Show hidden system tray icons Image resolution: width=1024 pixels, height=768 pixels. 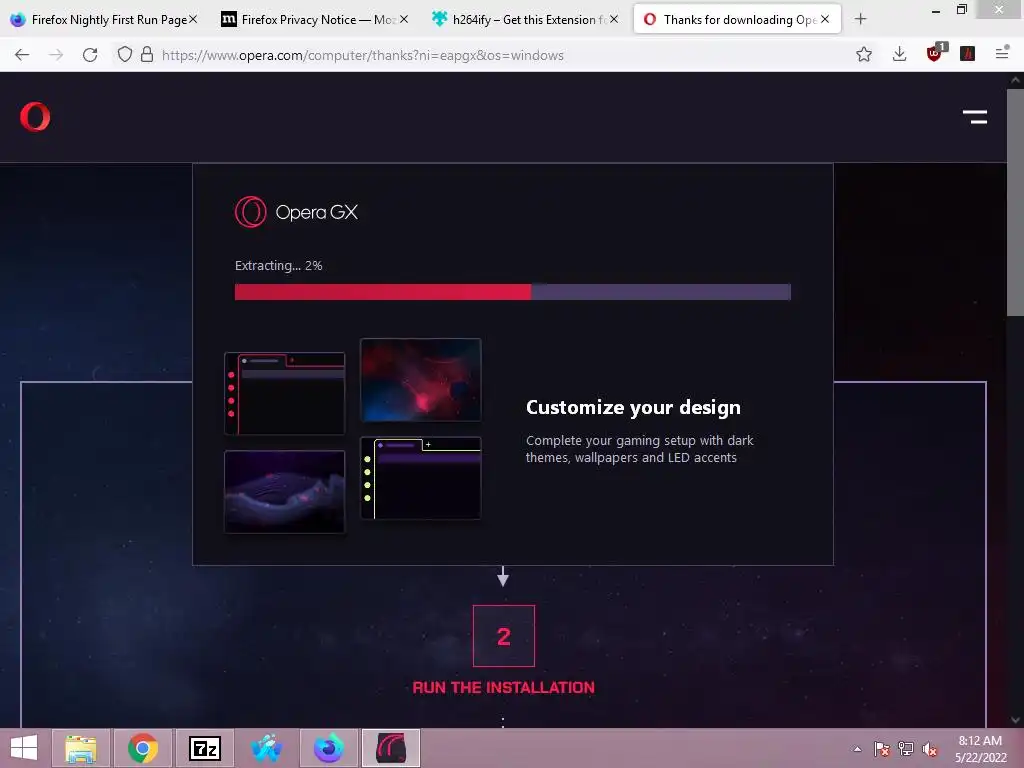pos(857,749)
